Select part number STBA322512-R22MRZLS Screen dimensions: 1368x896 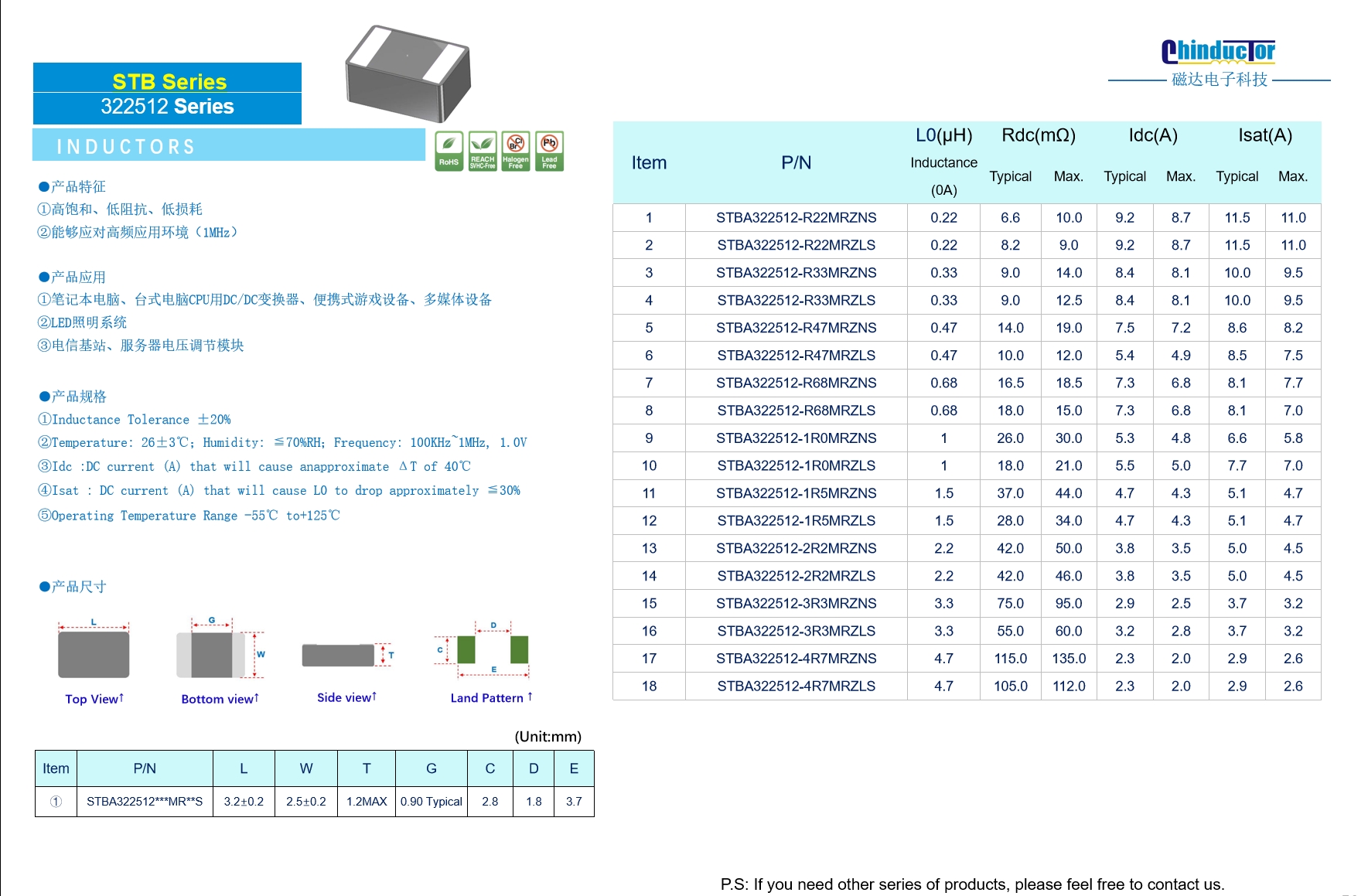(x=796, y=245)
